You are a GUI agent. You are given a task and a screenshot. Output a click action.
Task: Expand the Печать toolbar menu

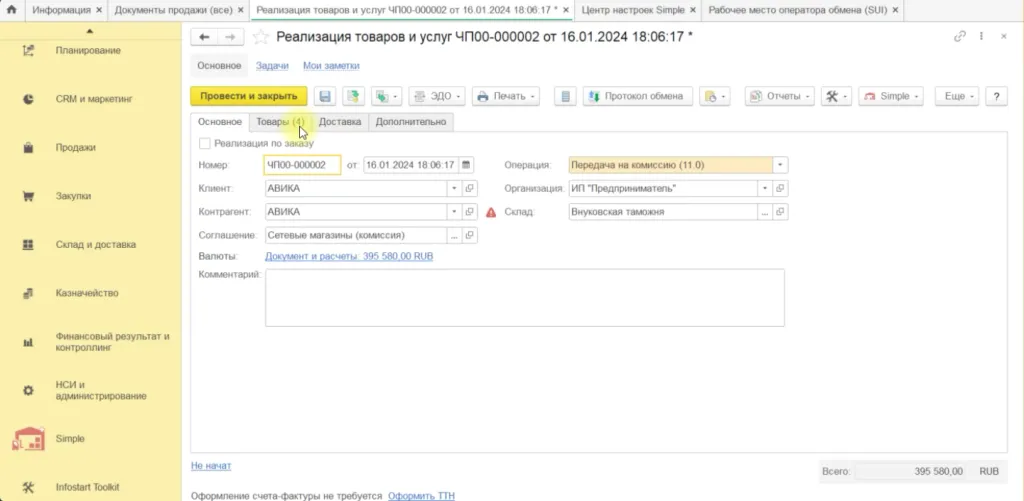505,96
